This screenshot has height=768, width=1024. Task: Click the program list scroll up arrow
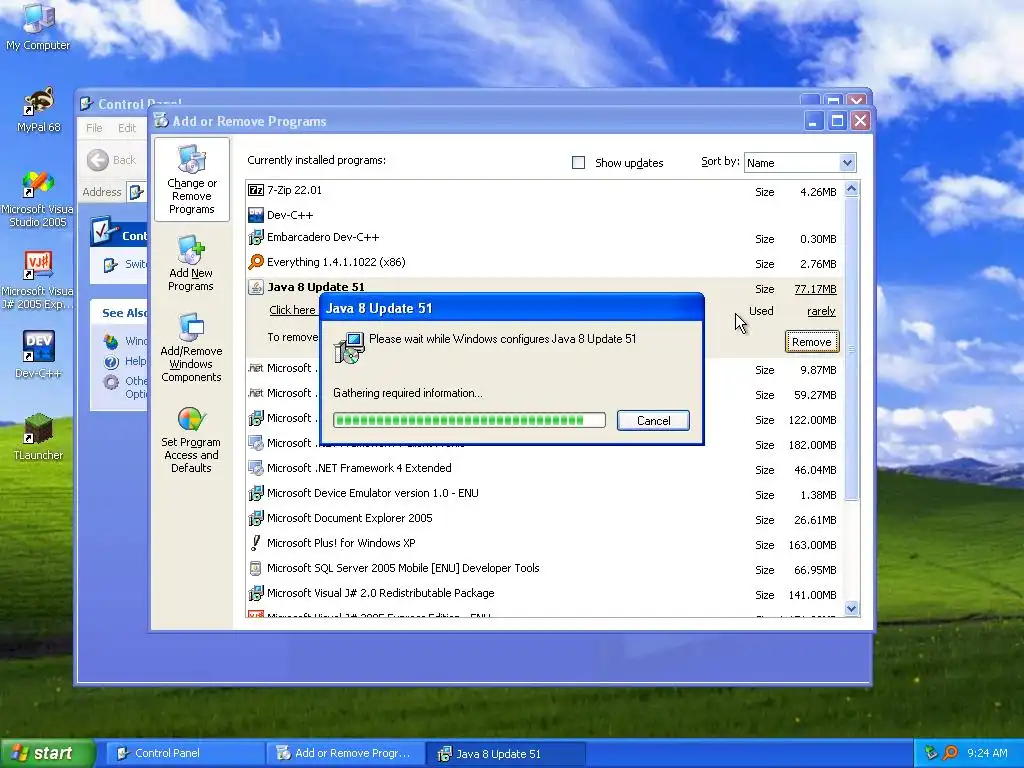(851, 189)
